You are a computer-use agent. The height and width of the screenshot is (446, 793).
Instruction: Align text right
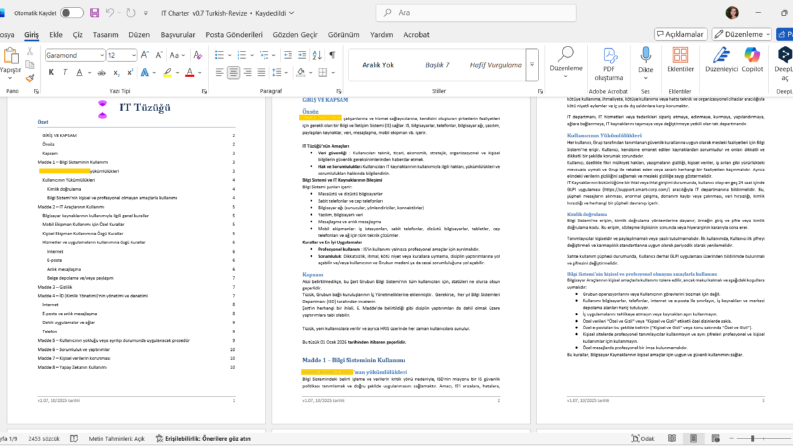247,73
